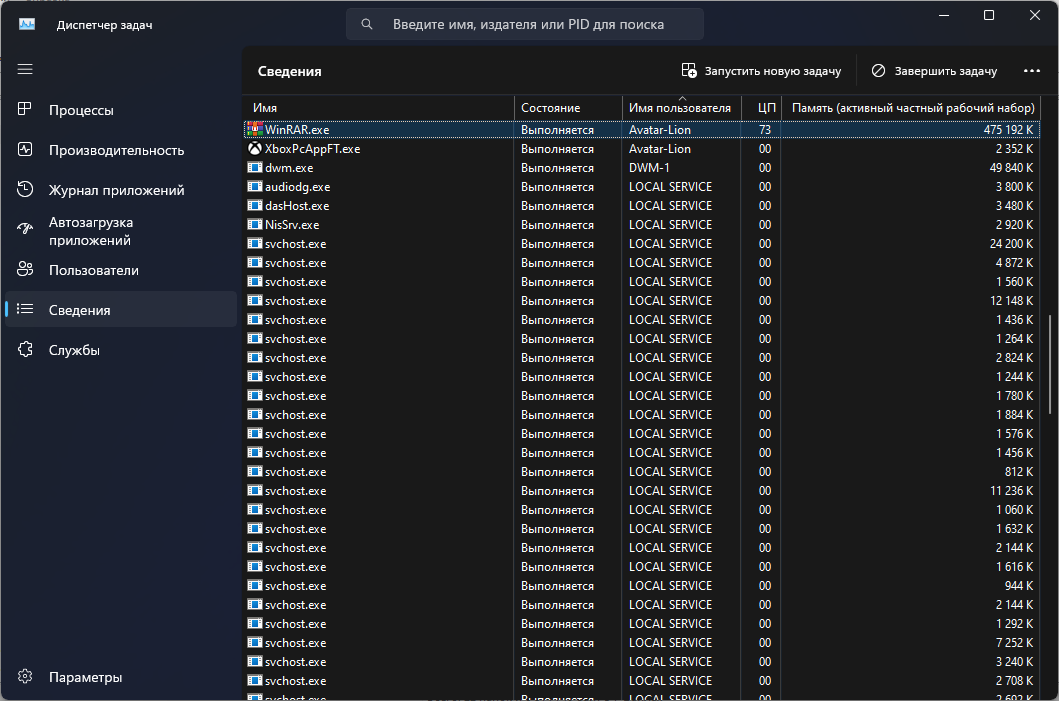Click the Startup apps gauge icon
This screenshot has height=701, width=1059.
[25, 230]
